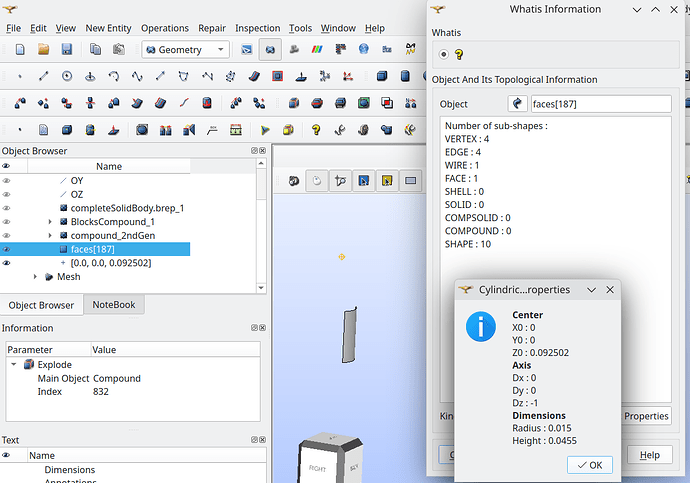
Task: Select completeSolidBody.brep_1 in Object Browser
Action: click(x=127, y=207)
